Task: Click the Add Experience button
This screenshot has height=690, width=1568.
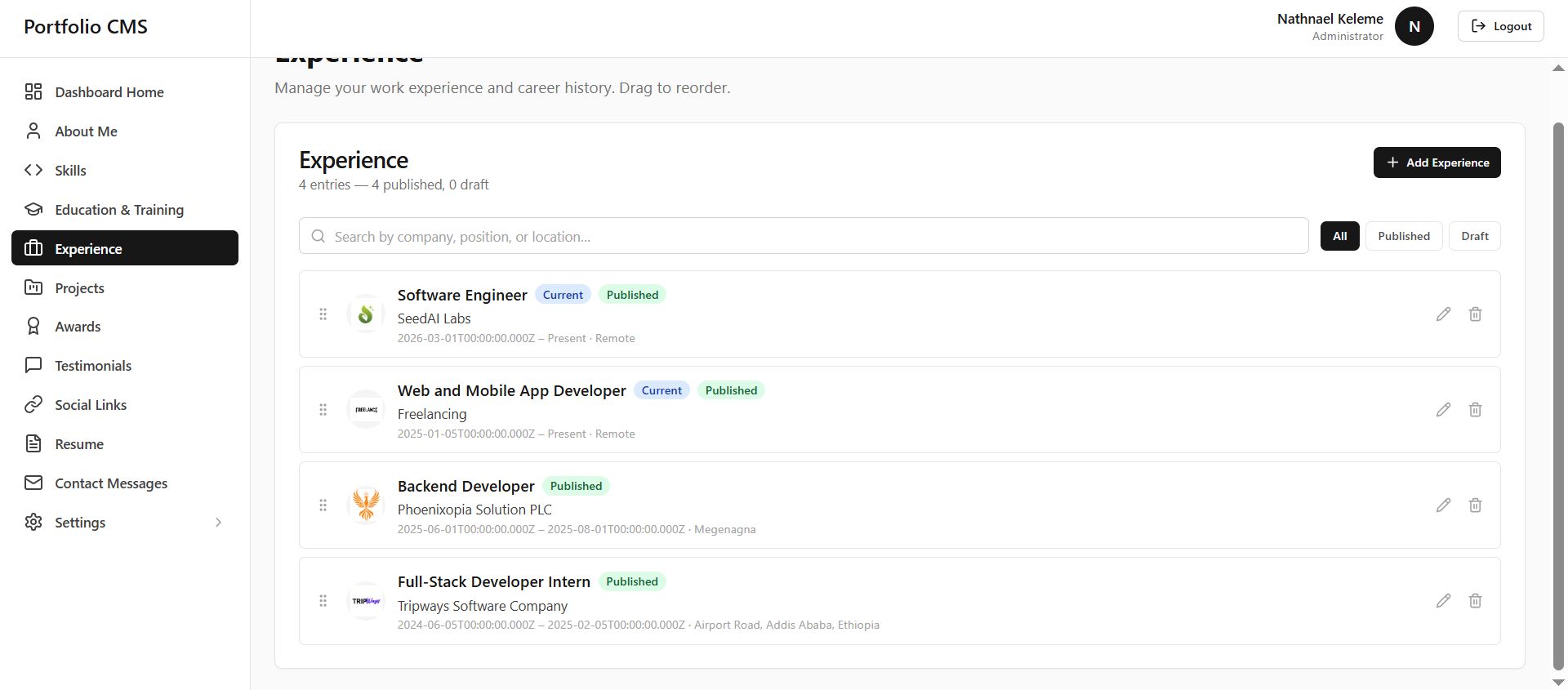Action: (x=1437, y=162)
